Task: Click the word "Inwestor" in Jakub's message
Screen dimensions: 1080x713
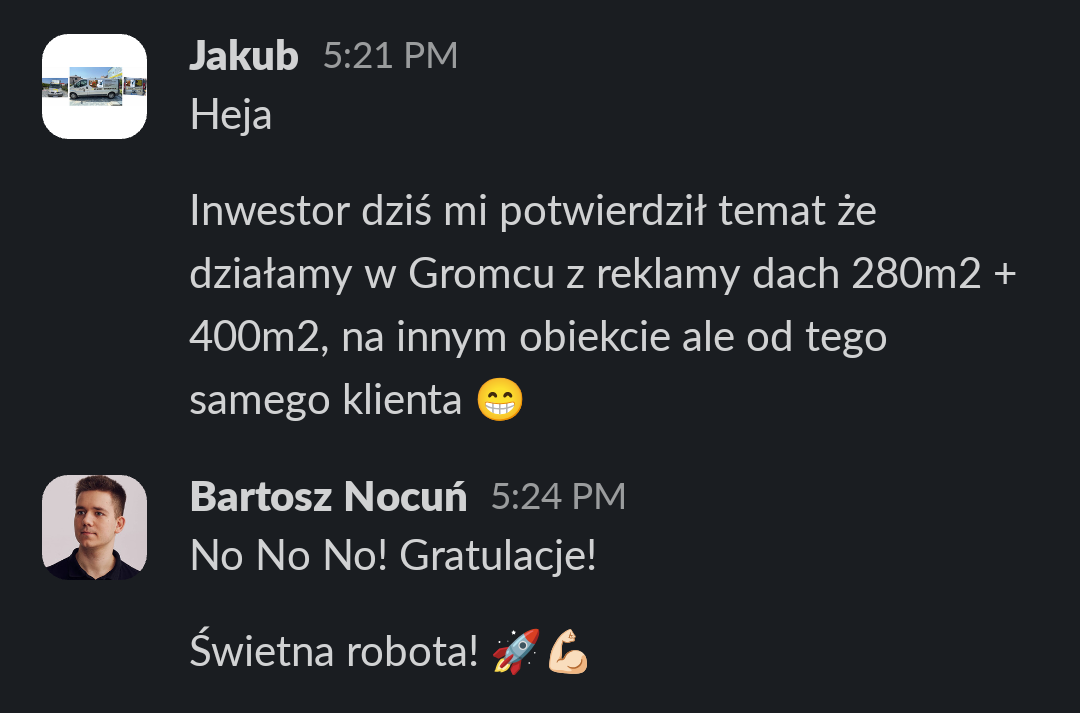Action: [269, 210]
